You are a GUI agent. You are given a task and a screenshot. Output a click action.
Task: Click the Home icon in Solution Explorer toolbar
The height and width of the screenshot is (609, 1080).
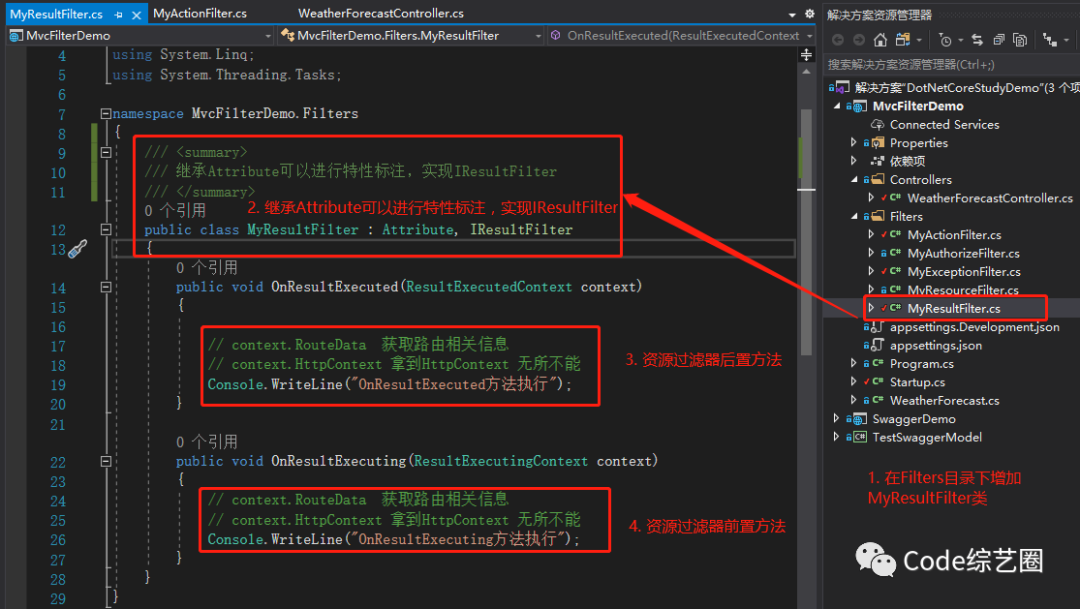[x=880, y=40]
